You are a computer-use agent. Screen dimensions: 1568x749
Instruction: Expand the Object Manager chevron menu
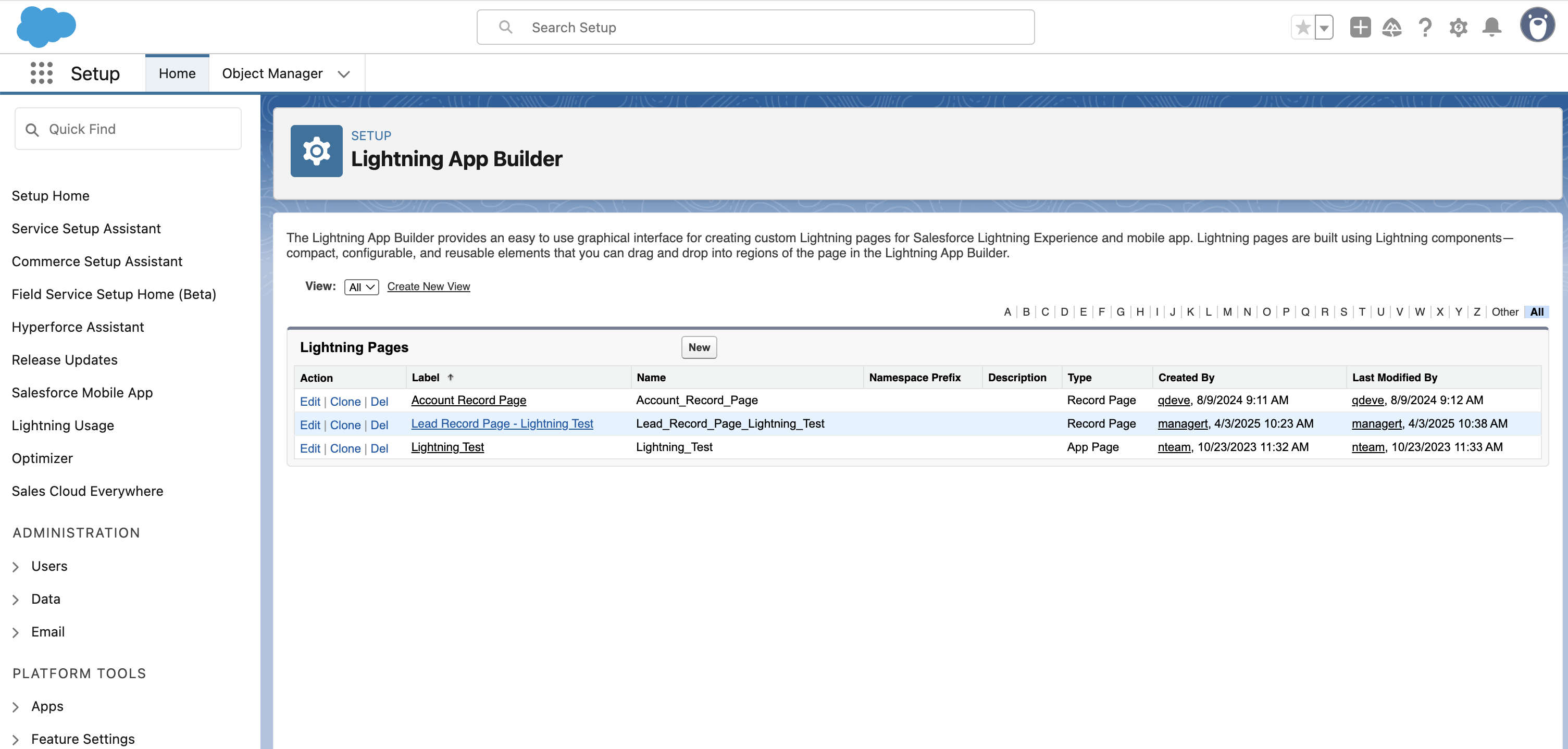344,74
